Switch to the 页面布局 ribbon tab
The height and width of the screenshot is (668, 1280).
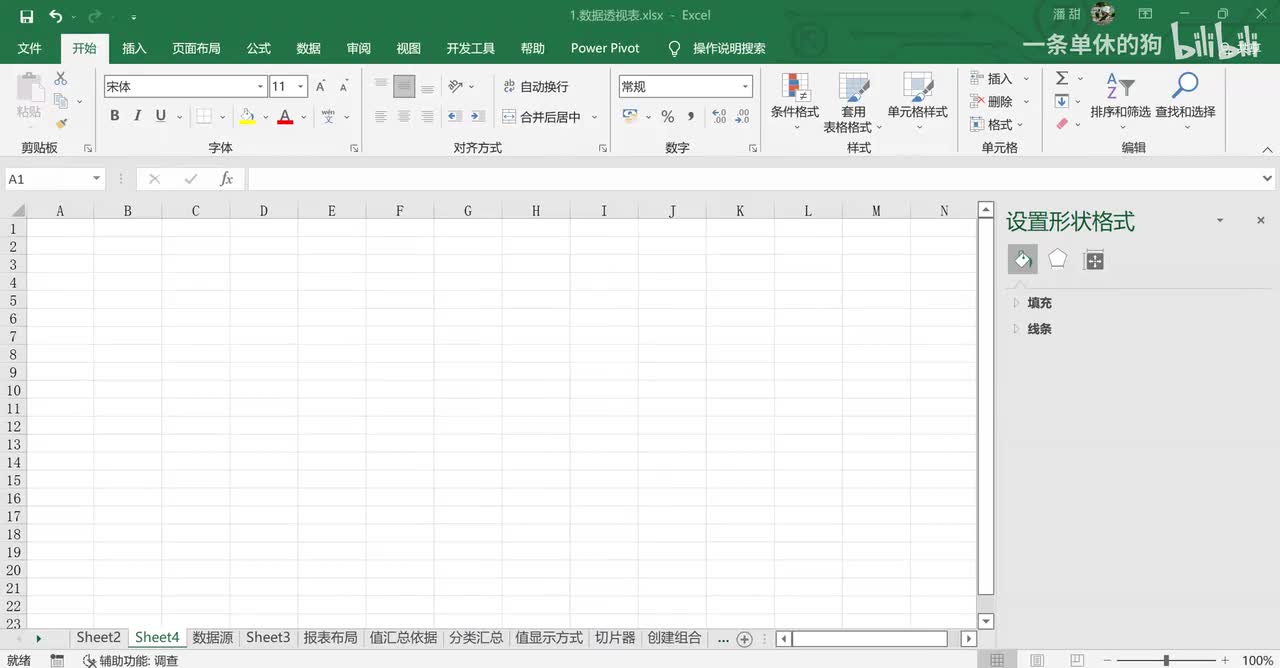click(196, 48)
